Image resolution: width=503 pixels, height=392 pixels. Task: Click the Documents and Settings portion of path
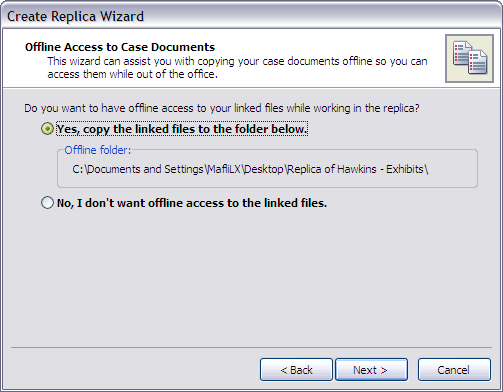pyautogui.click(x=145, y=169)
